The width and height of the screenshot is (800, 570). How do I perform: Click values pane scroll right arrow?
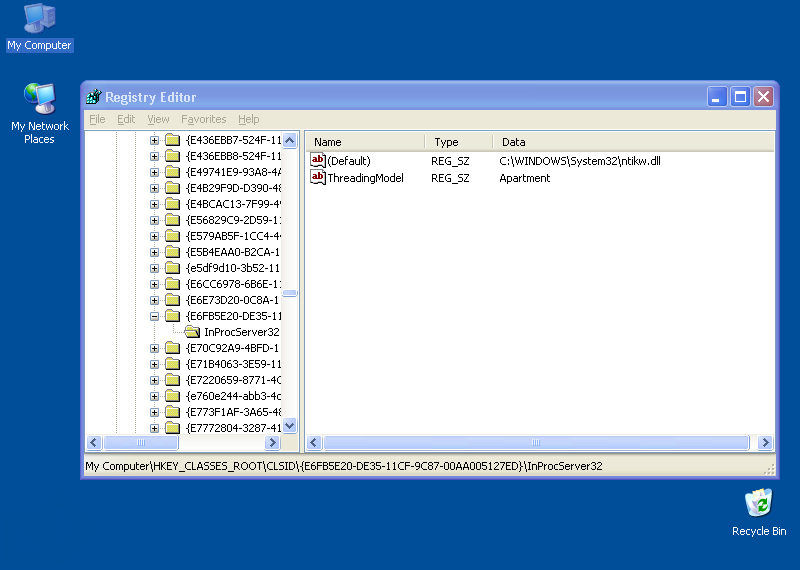coord(765,442)
